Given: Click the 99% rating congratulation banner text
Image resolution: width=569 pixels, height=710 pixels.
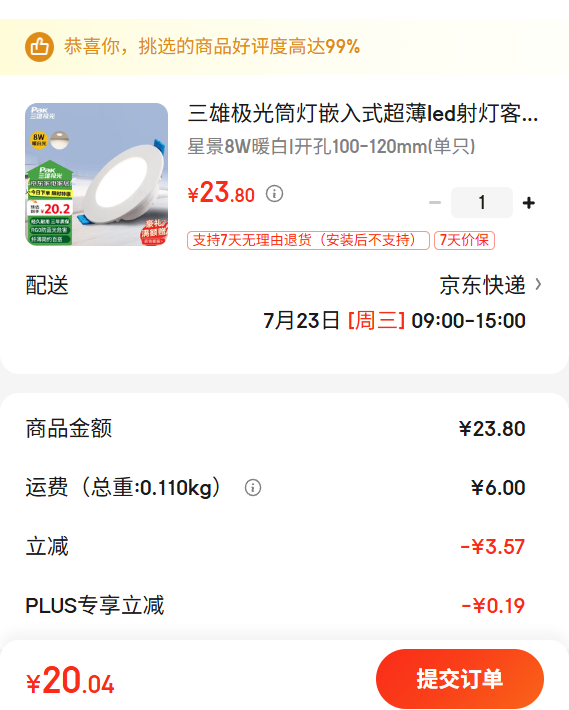Looking at the screenshot, I should (212, 46).
